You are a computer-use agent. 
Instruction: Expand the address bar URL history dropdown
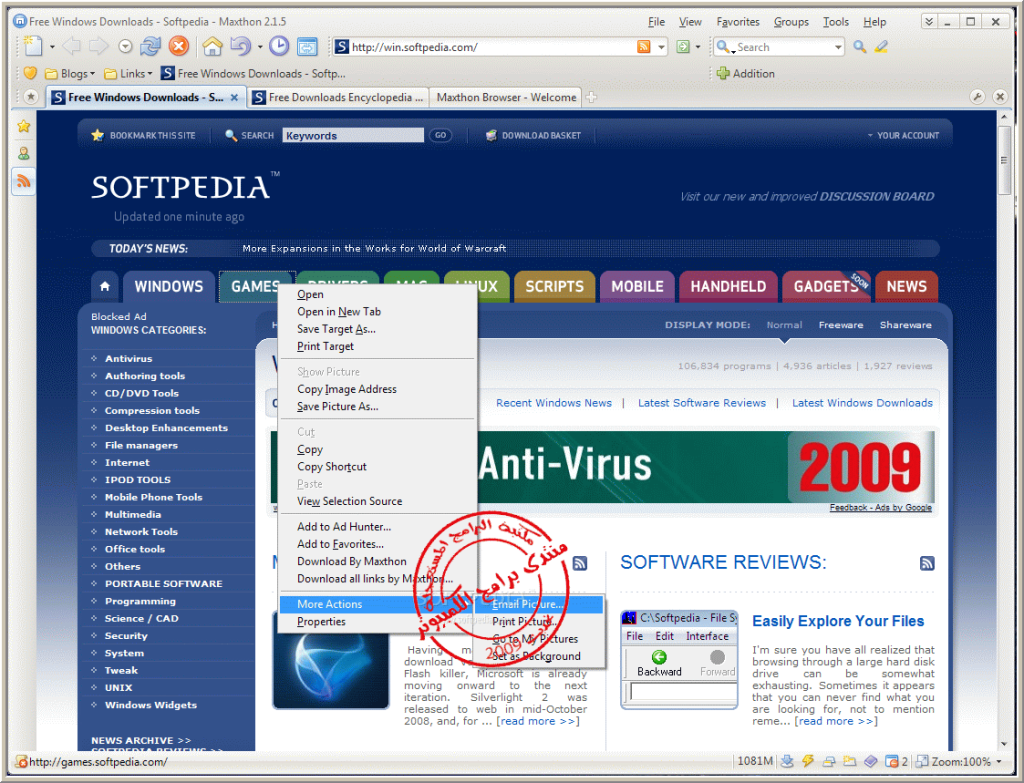661,47
